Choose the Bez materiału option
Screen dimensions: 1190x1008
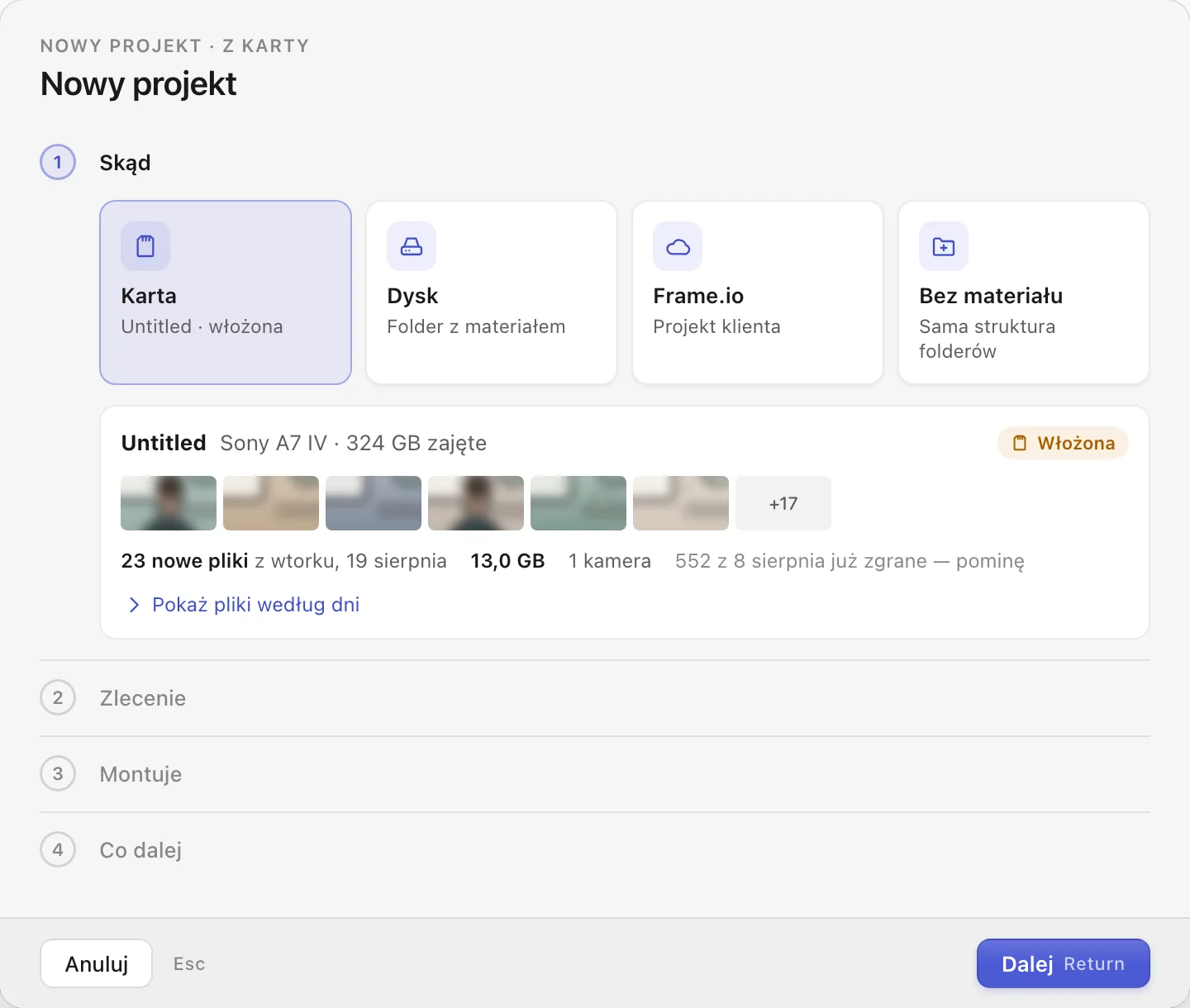coord(1024,292)
